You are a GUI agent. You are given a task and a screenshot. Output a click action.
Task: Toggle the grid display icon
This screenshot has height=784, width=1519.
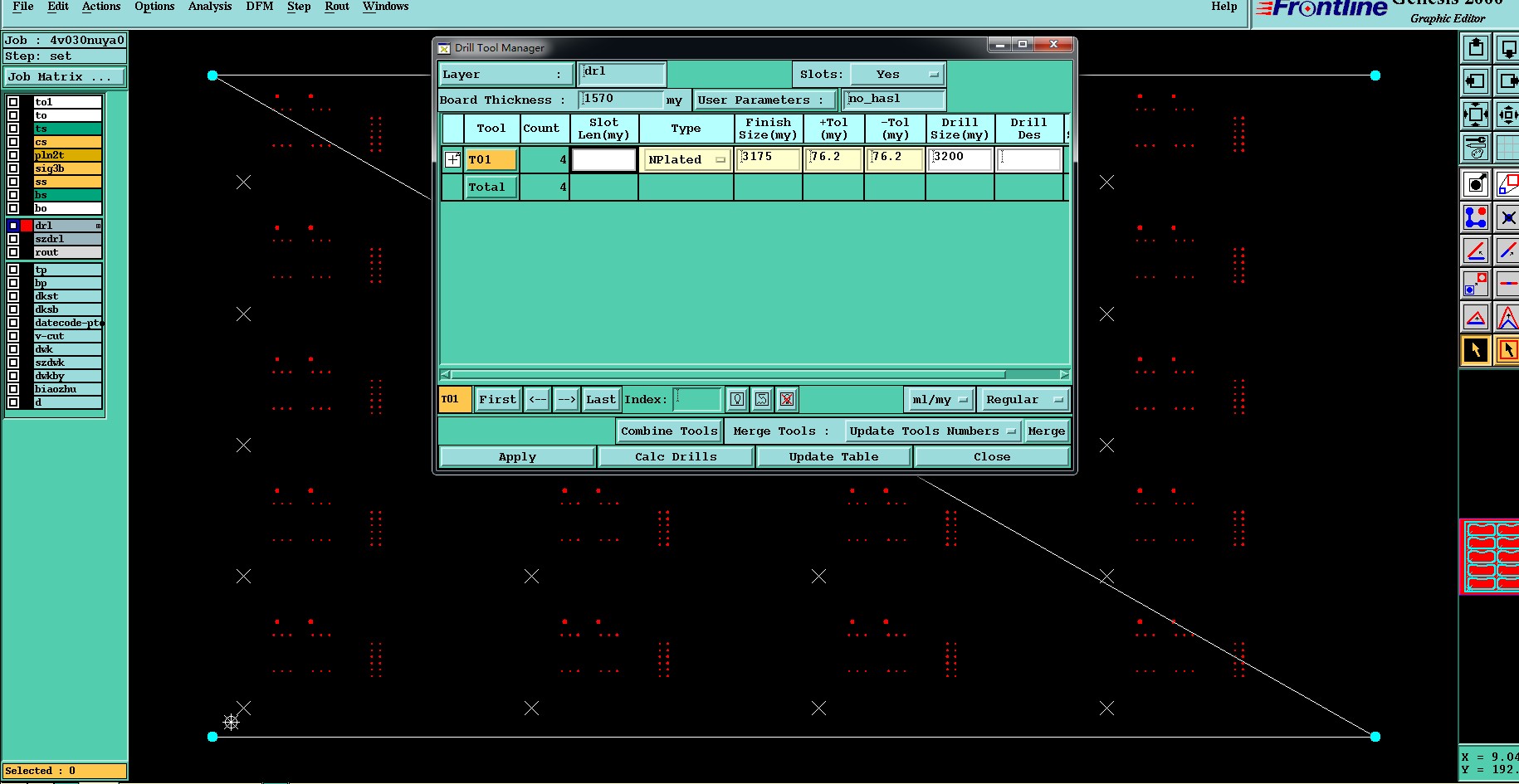pyautogui.click(x=1507, y=148)
